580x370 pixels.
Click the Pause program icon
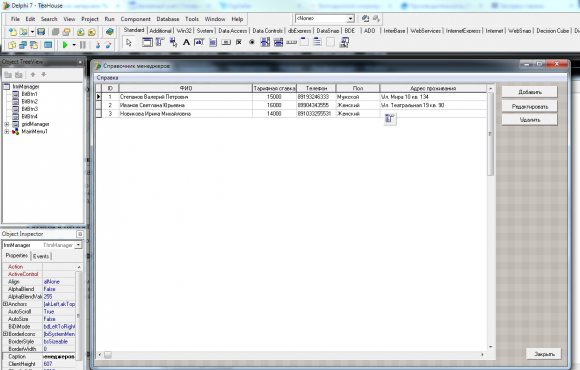[83, 45]
